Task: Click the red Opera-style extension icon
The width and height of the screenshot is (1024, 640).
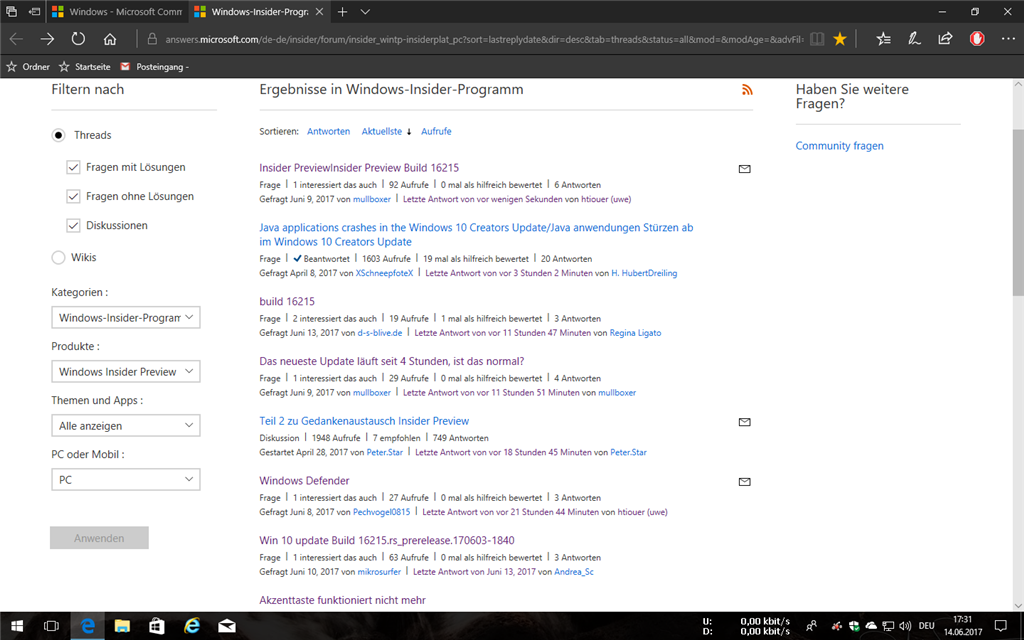Action: [977, 39]
